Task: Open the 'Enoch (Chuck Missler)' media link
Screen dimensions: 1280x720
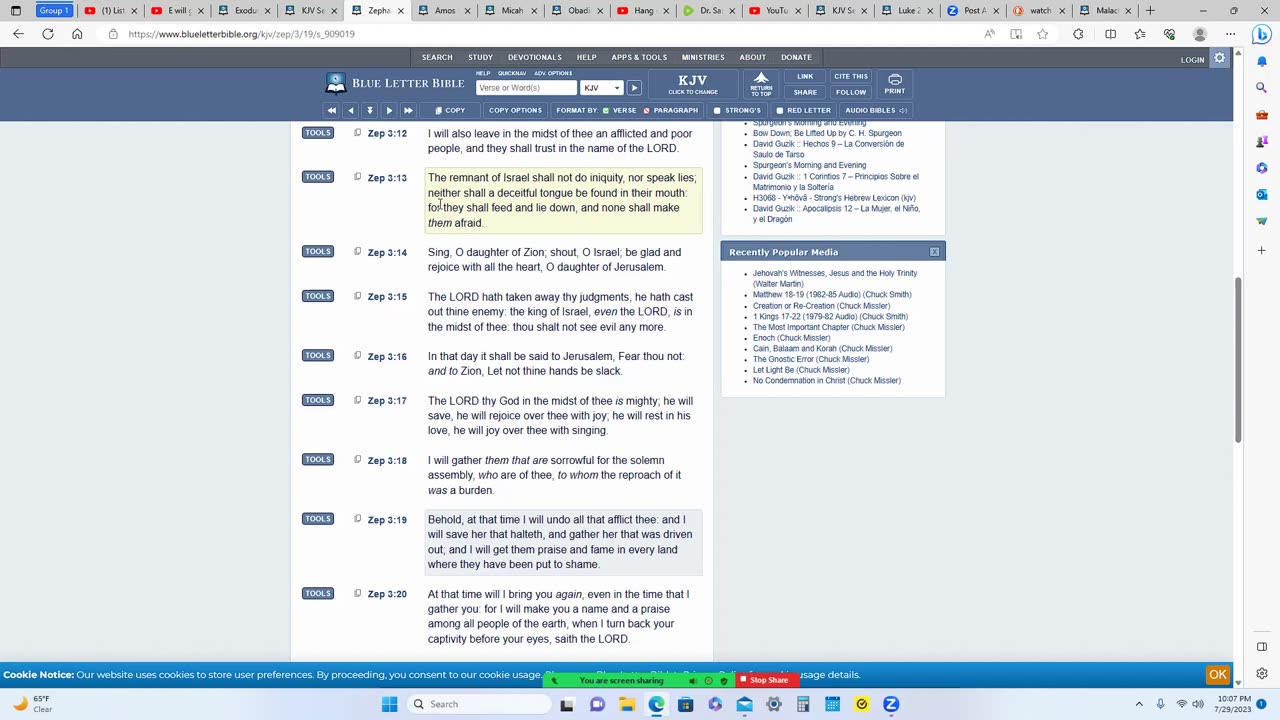Action: point(791,338)
